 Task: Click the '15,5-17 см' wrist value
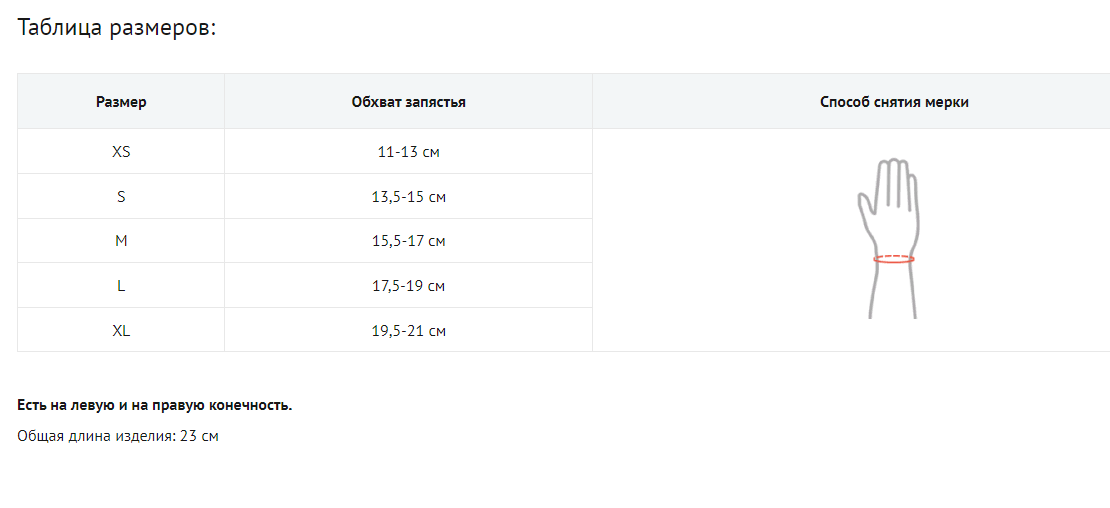[x=408, y=241]
